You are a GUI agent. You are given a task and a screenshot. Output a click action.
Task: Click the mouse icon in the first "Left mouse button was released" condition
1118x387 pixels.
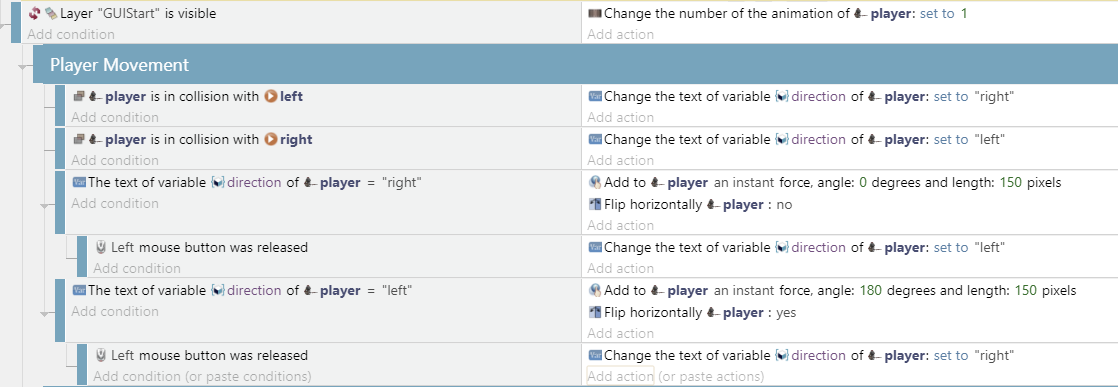click(x=101, y=247)
